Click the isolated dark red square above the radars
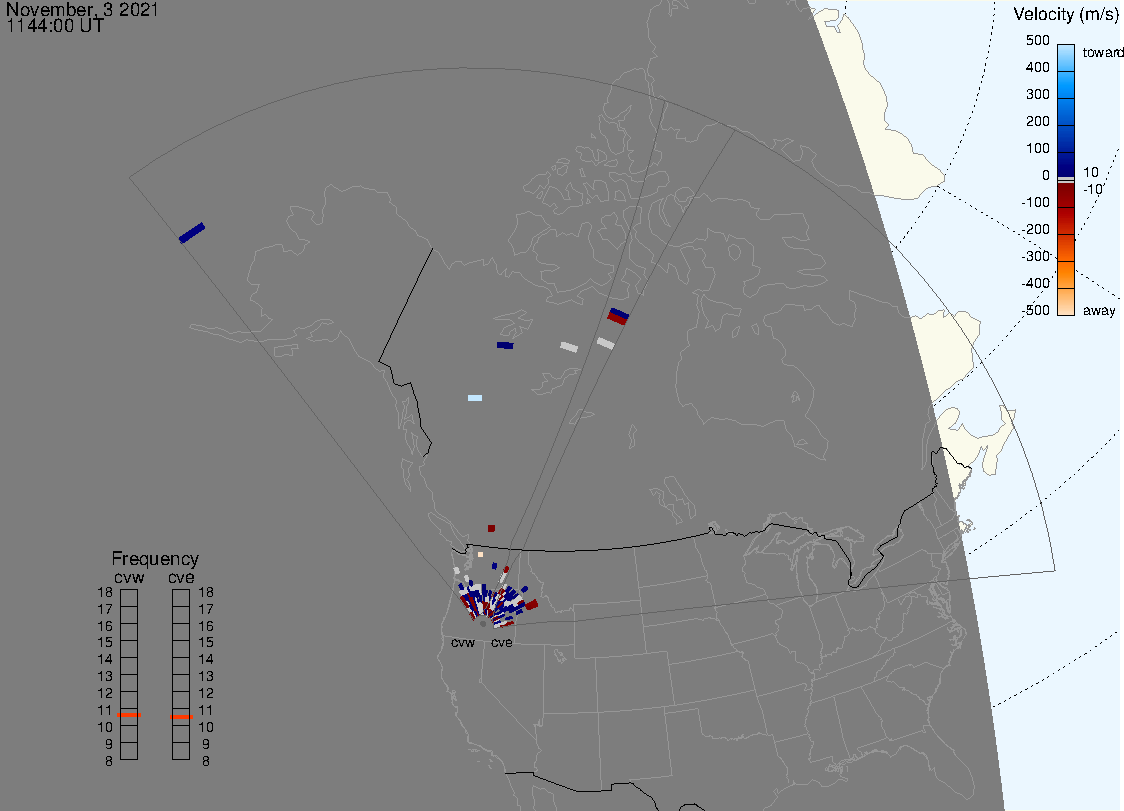Viewport: 1124px width, 811px height. click(491, 528)
